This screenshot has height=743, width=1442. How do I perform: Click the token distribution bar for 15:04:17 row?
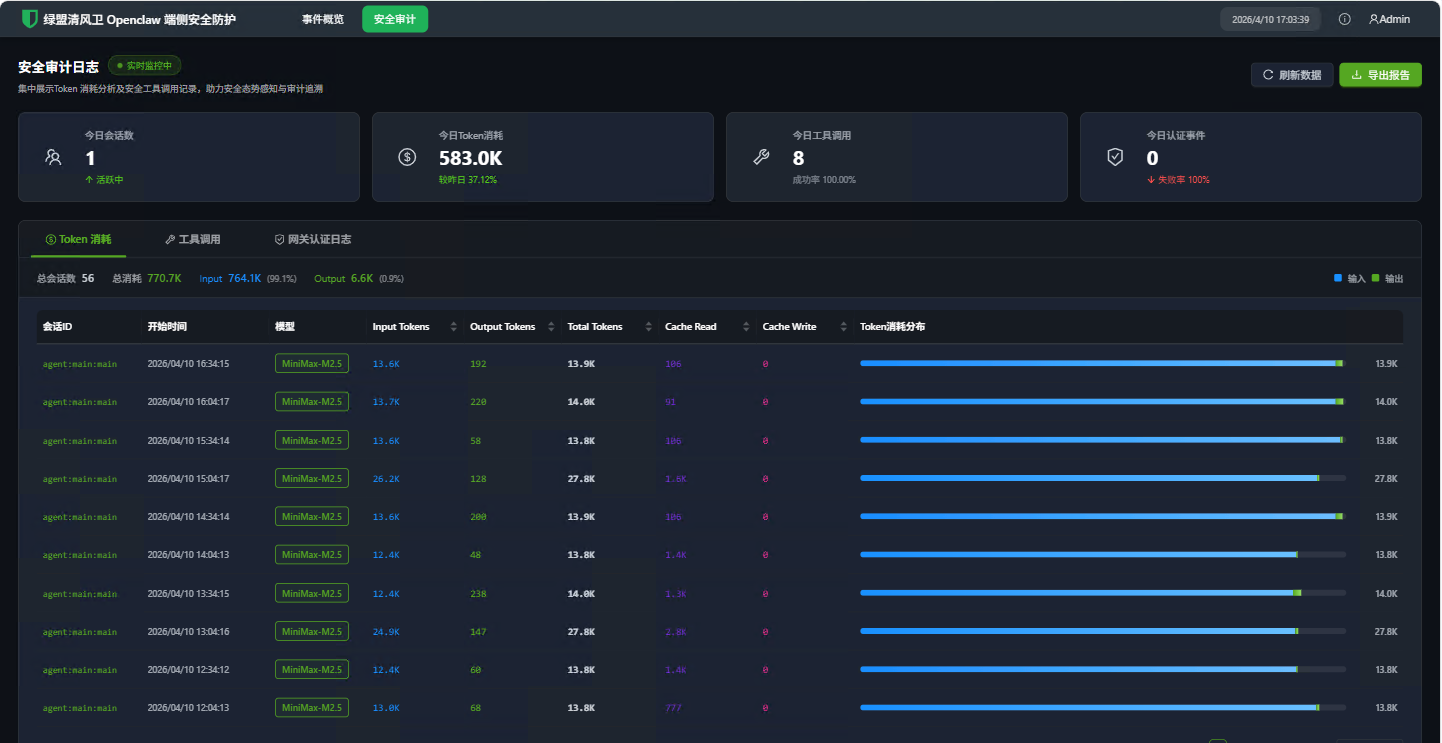point(1102,478)
